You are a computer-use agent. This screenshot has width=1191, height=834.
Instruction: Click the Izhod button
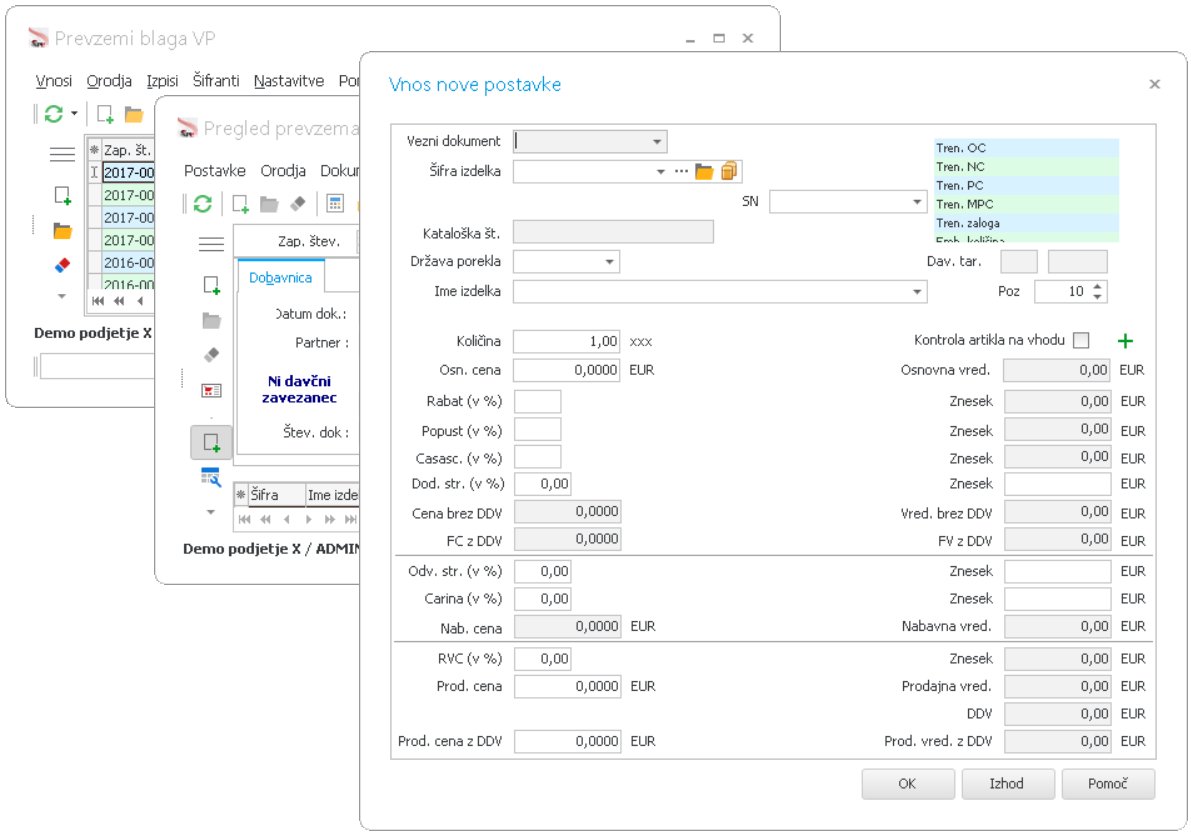(x=1007, y=784)
